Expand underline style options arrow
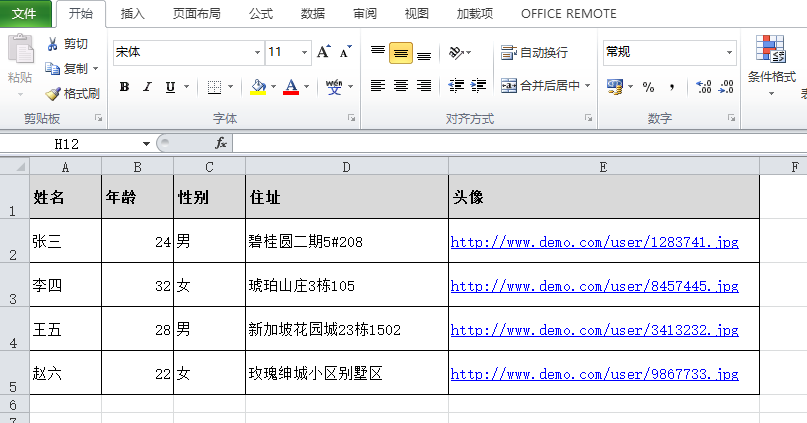Image resolution: width=807 pixels, height=423 pixels. 186,87
